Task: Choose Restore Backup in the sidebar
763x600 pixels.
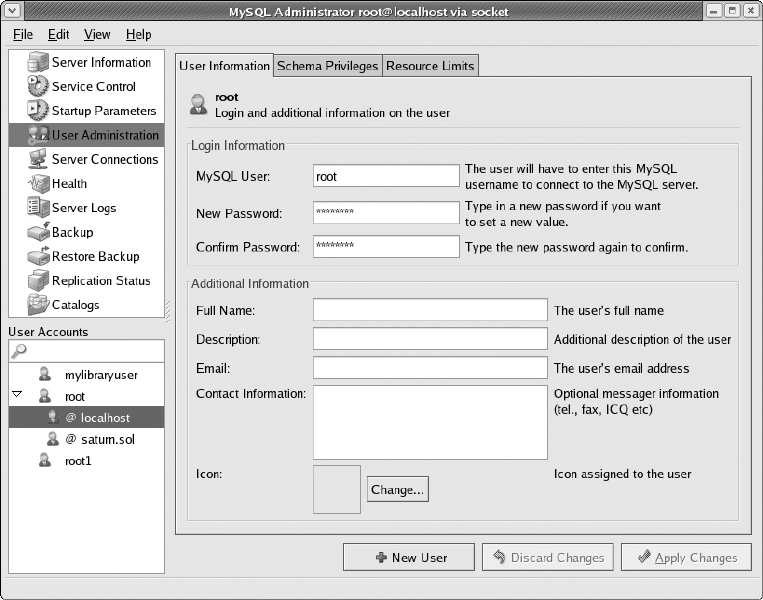Action: click(x=95, y=256)
